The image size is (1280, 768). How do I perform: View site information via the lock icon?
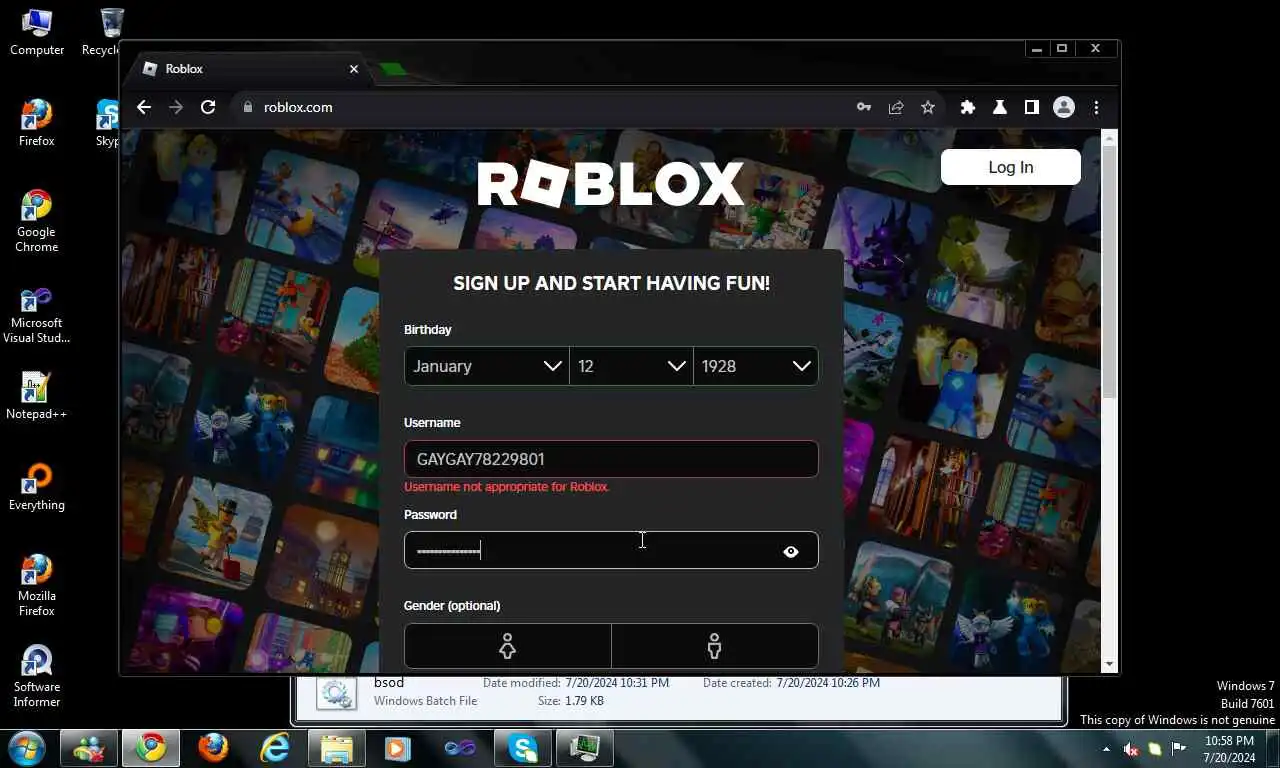pos(248,107)
